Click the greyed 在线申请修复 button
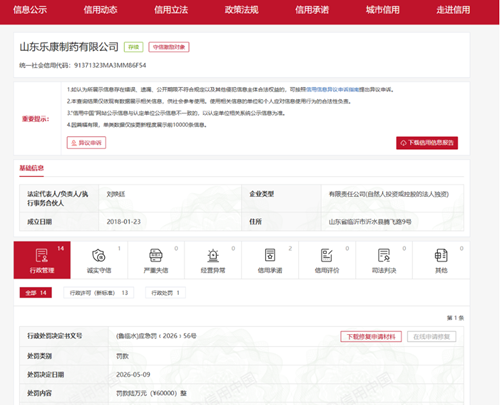This screenshot has height=405, width=500. [x=432, y=337]
